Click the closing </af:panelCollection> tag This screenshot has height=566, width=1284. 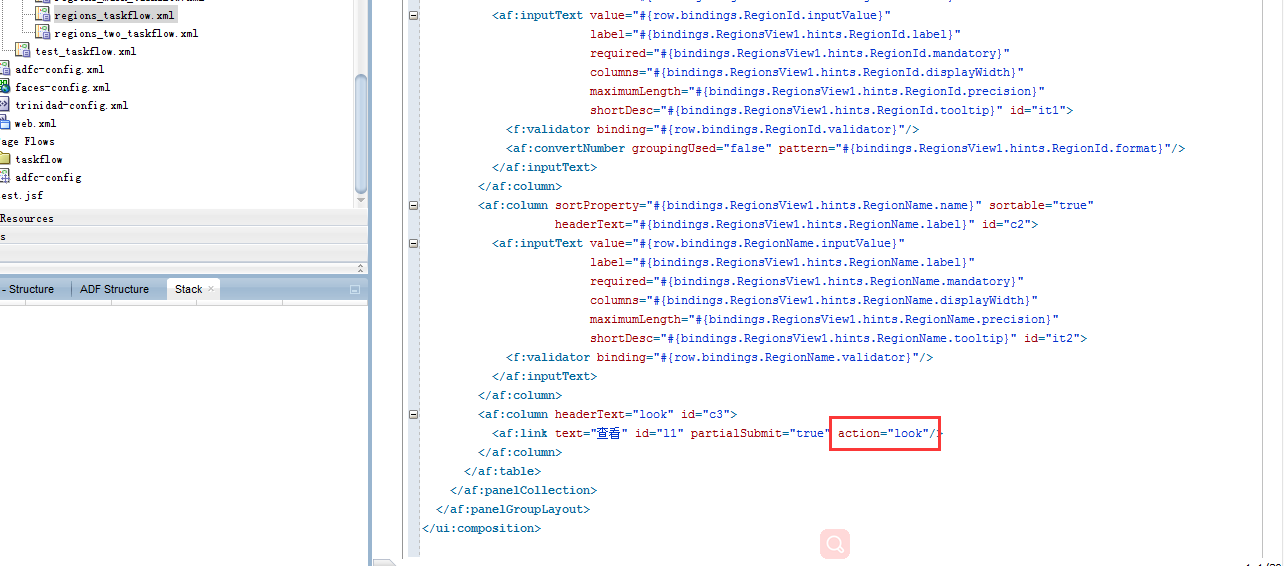coord(523,490)
